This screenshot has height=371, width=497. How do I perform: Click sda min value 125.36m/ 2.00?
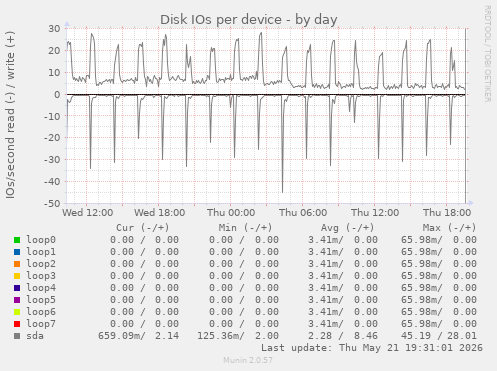click(238, 336)
